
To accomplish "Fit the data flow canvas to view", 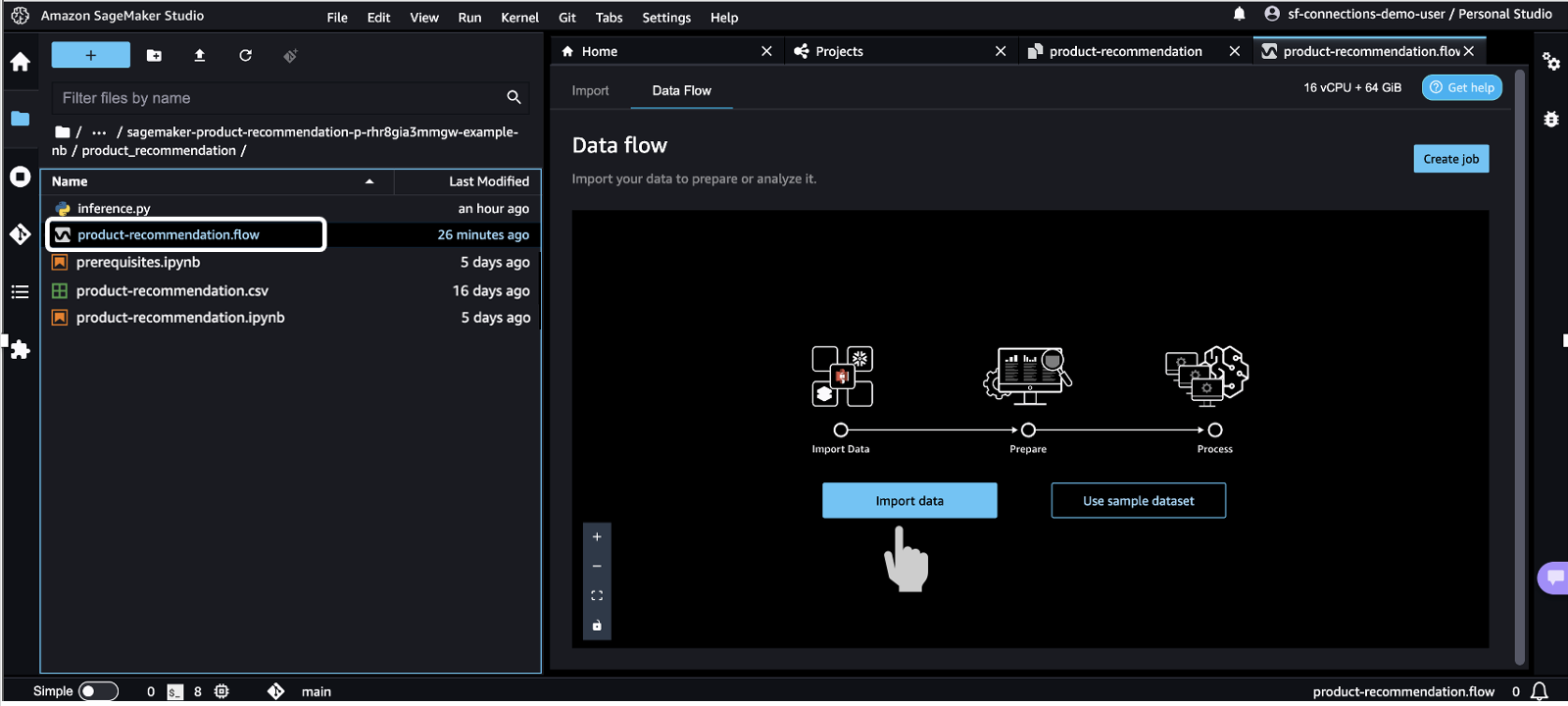I will (x=597, y=596).
